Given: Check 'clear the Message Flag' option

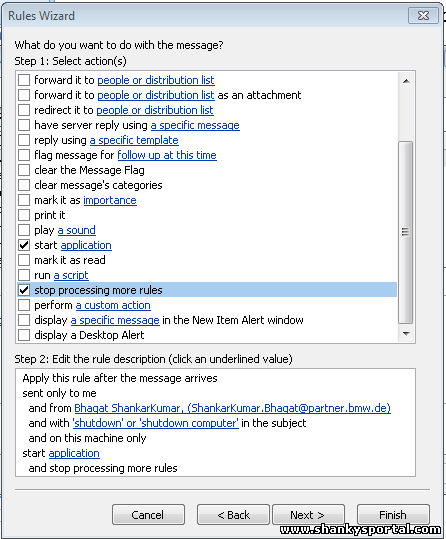Looking at the screenshot, I should point(24,170).
